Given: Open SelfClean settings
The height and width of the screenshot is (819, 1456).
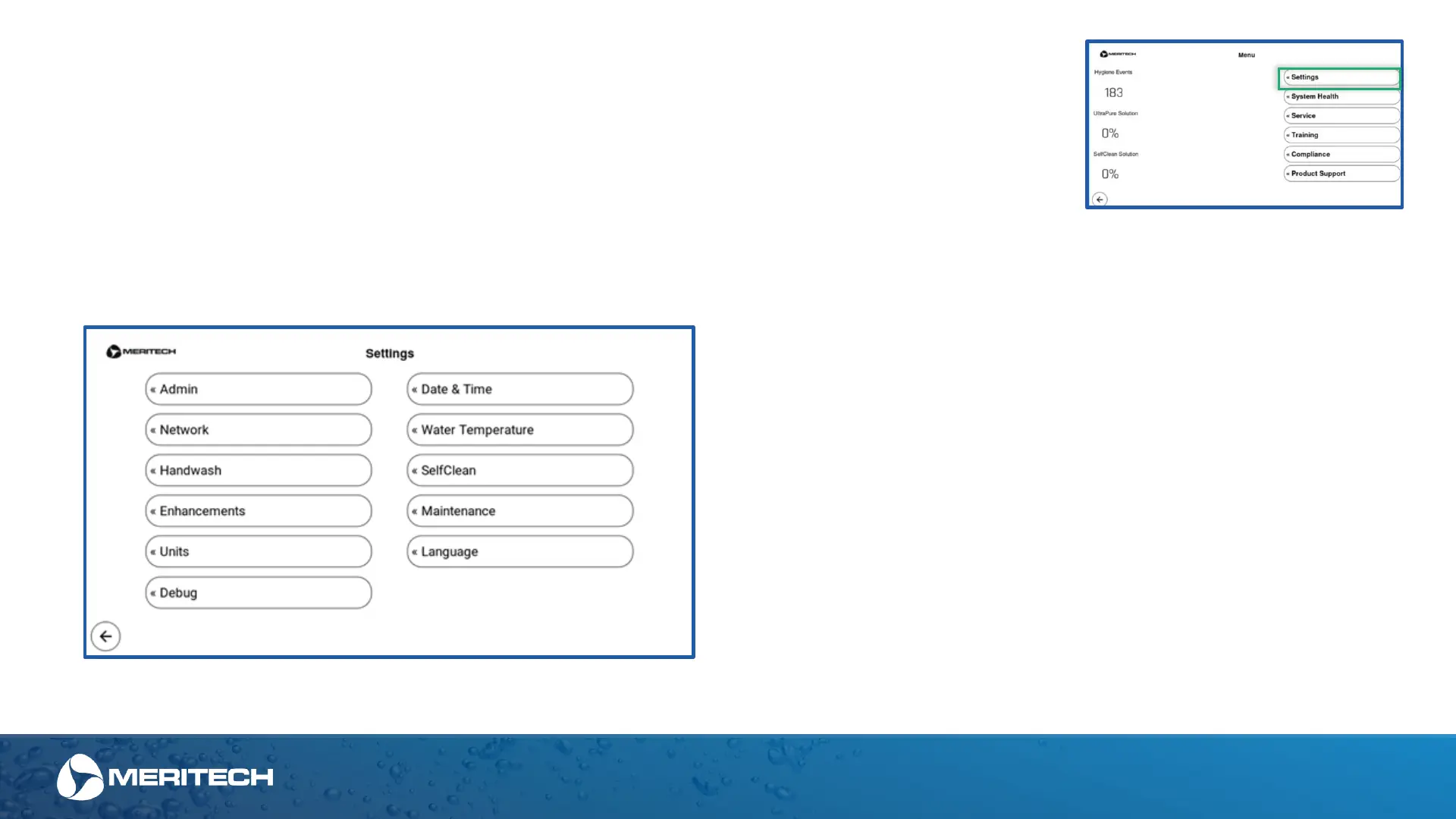Looking at the screenshot, I should tap(519, 470).
